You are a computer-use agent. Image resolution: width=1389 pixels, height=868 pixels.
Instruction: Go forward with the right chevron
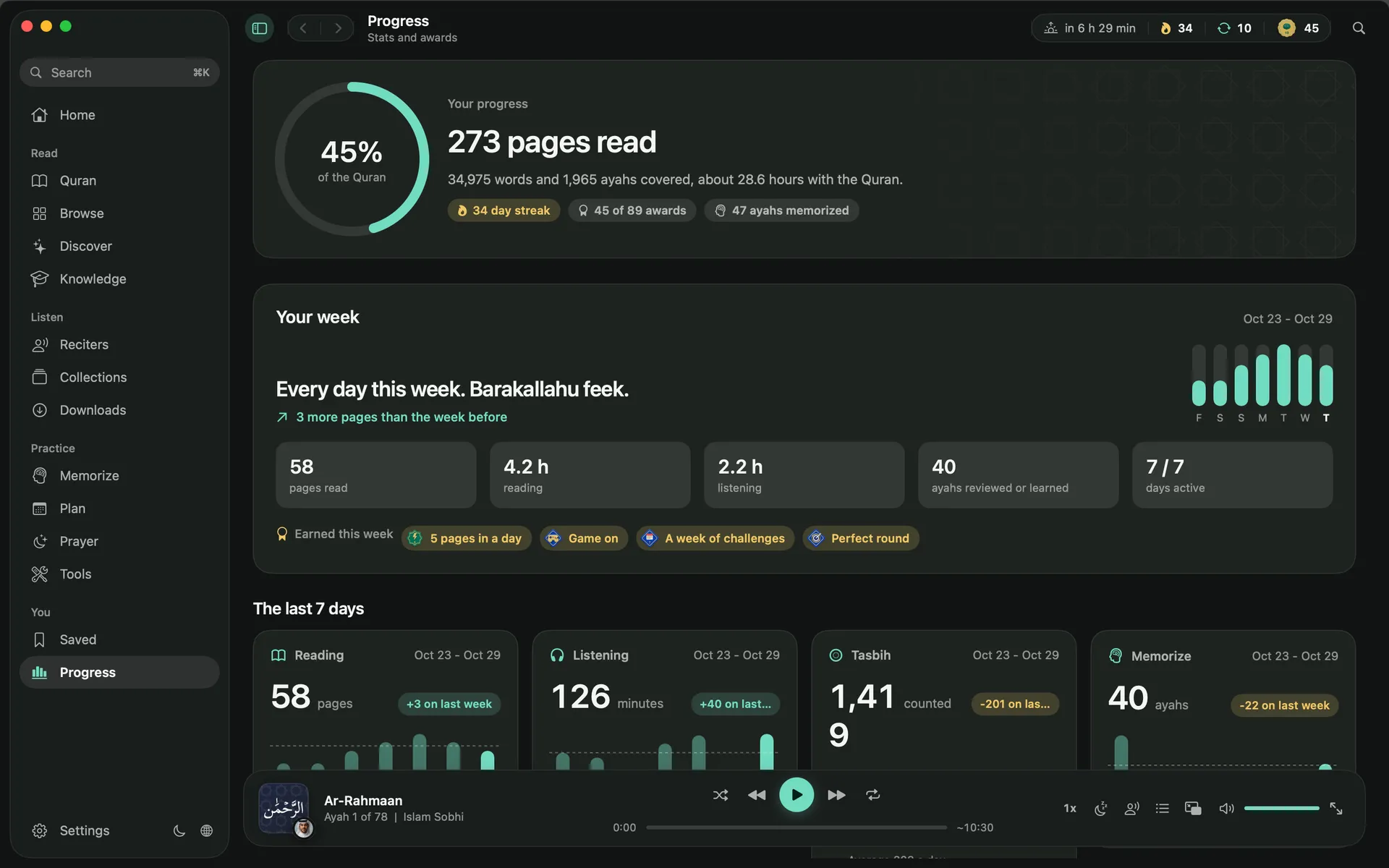[x=338, y=28]
